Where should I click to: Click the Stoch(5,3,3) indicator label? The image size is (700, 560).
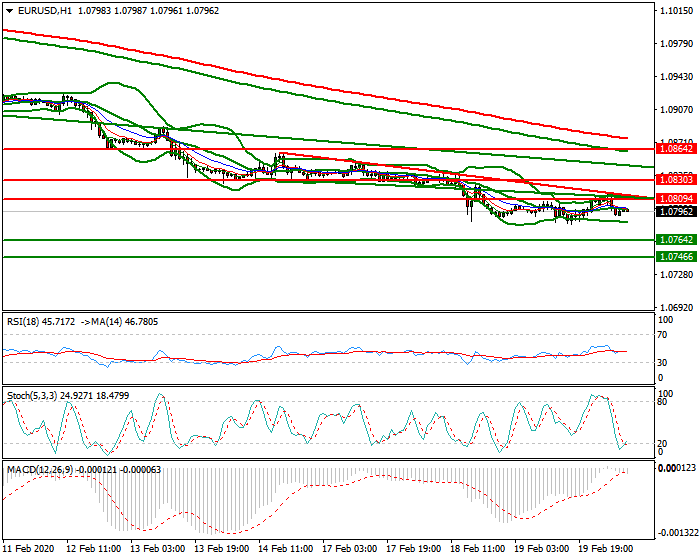pos(32,396)
